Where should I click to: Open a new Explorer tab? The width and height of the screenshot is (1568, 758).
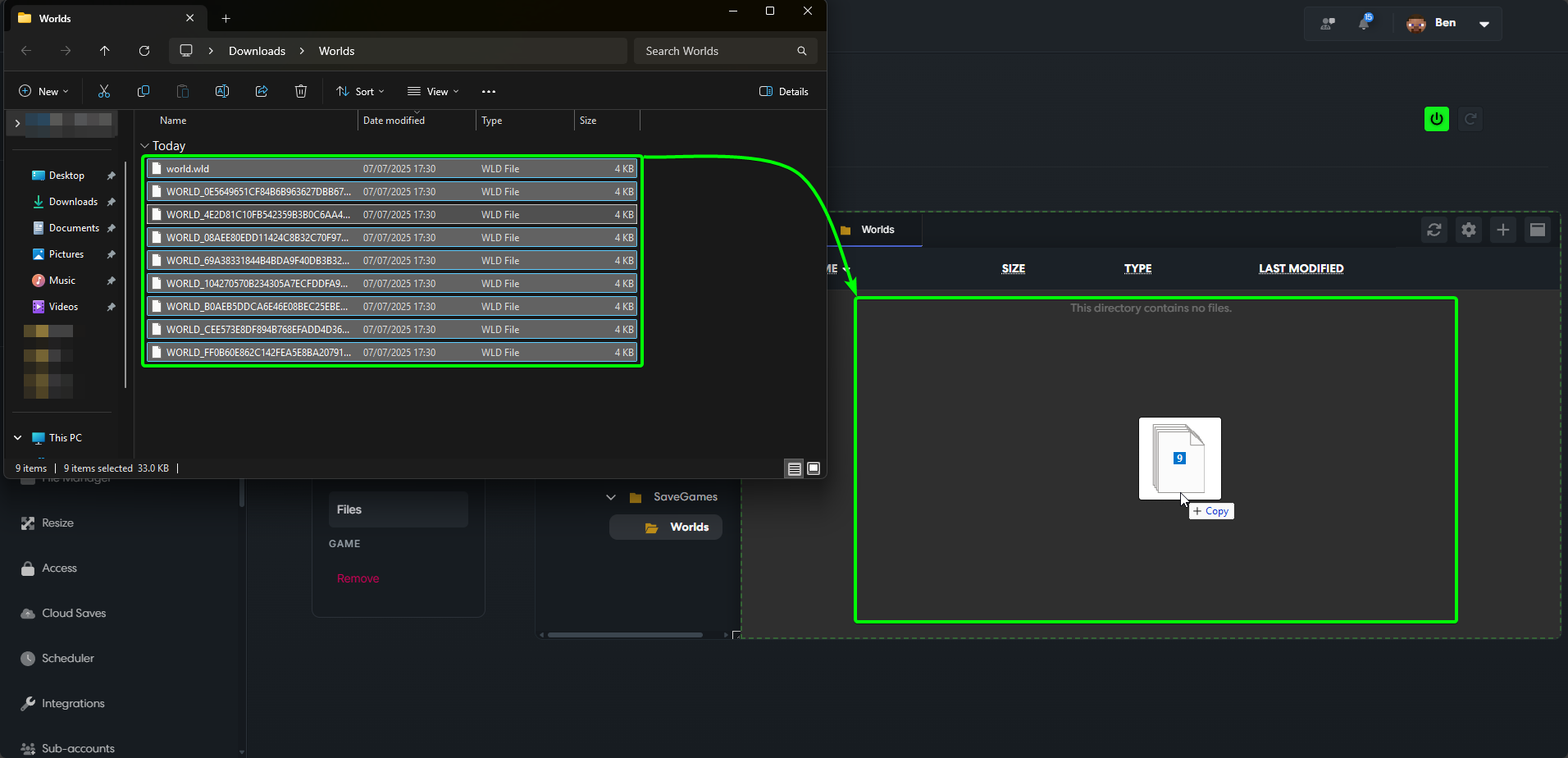tap(226, 18)
